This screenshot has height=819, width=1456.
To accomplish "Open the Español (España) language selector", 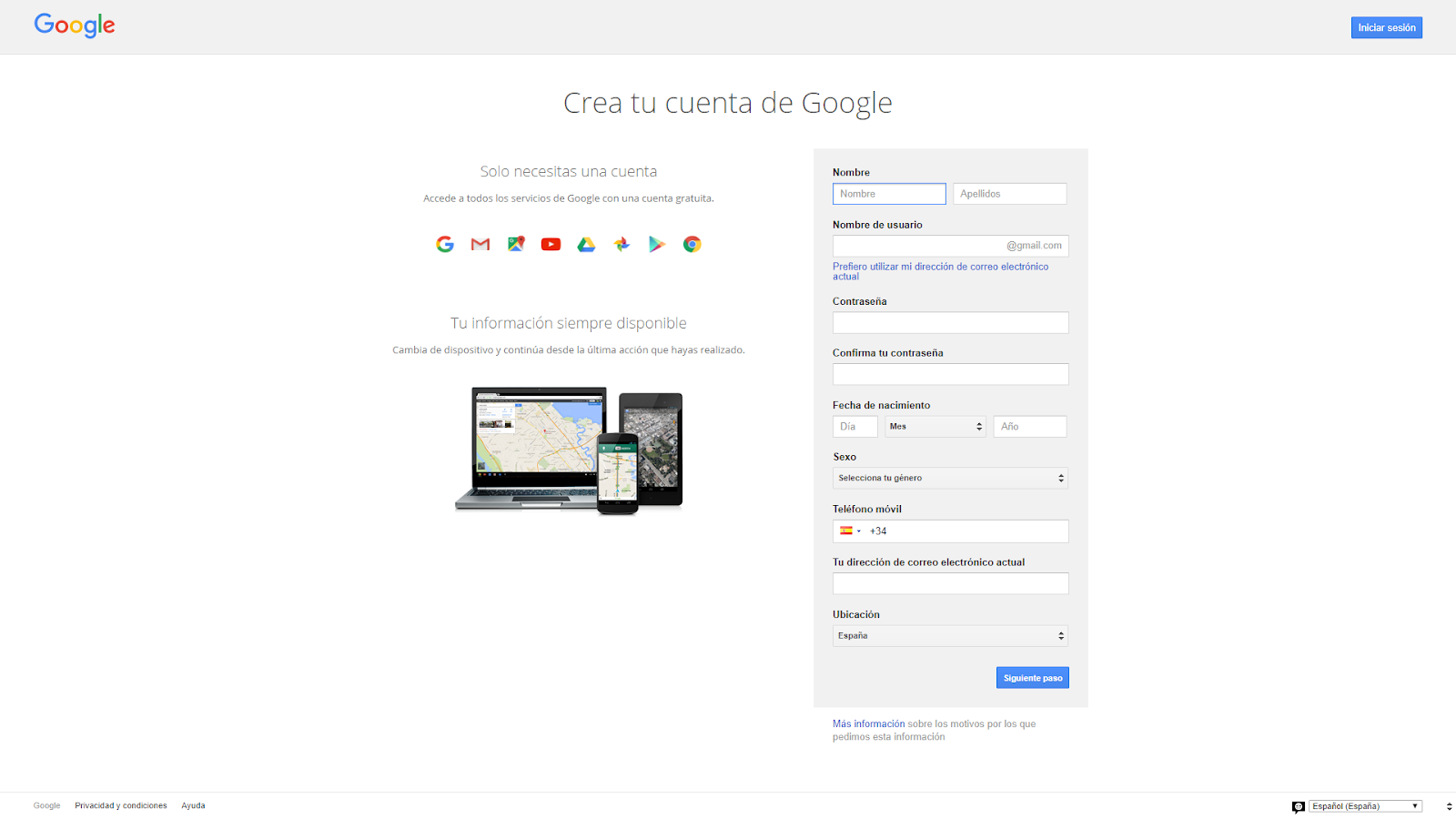I will 1365,806.
